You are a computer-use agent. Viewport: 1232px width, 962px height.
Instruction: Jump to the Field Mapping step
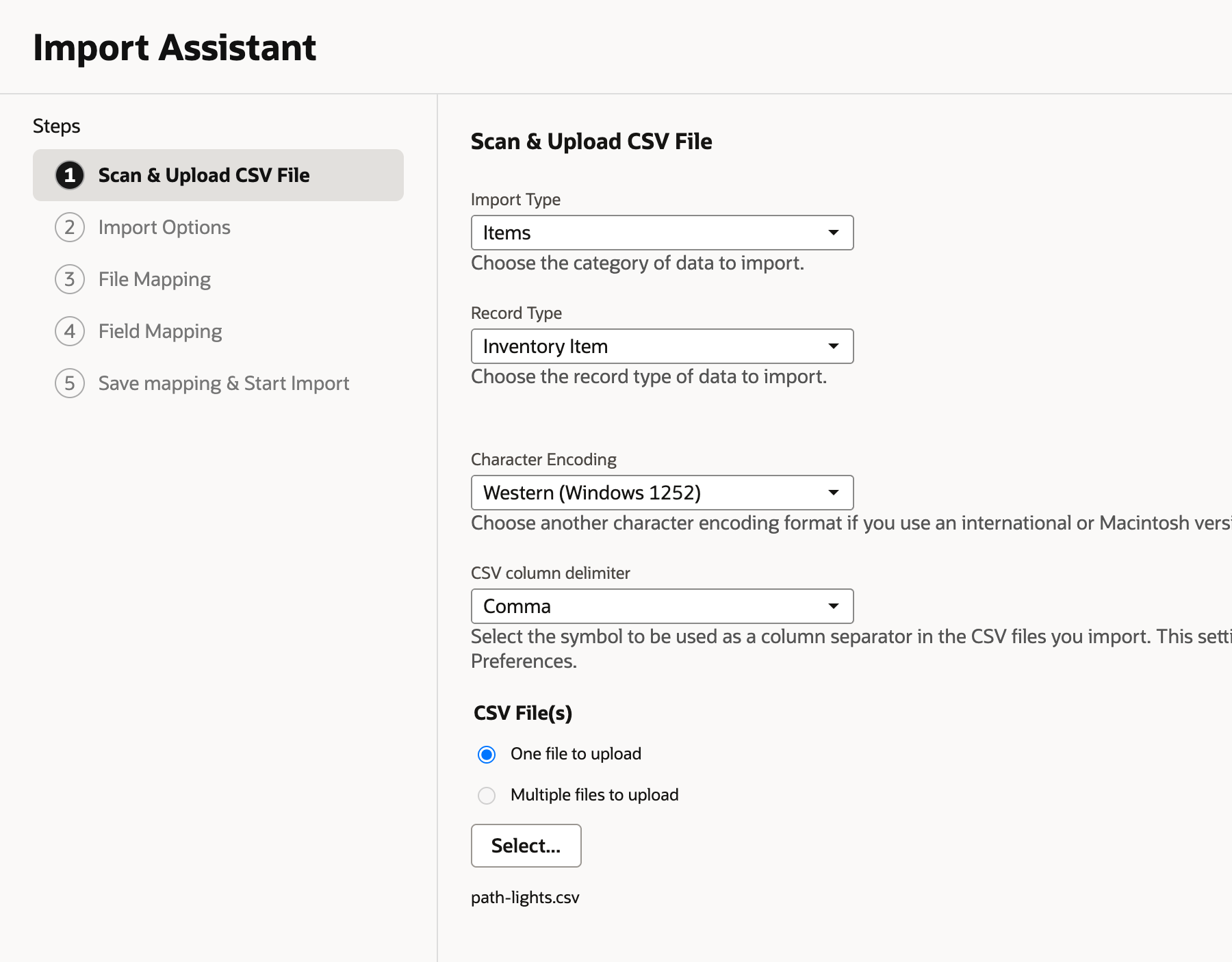coord(160,331)
